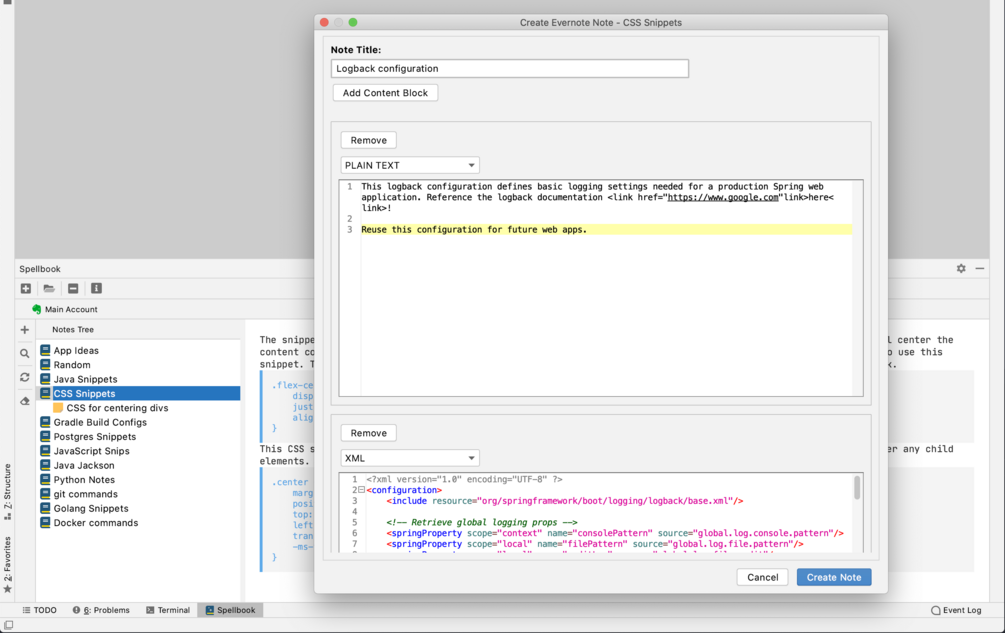Collapse the configuration tag fold marker in XML editor
Screen dimensions: 1005x633
click(361, 490)
